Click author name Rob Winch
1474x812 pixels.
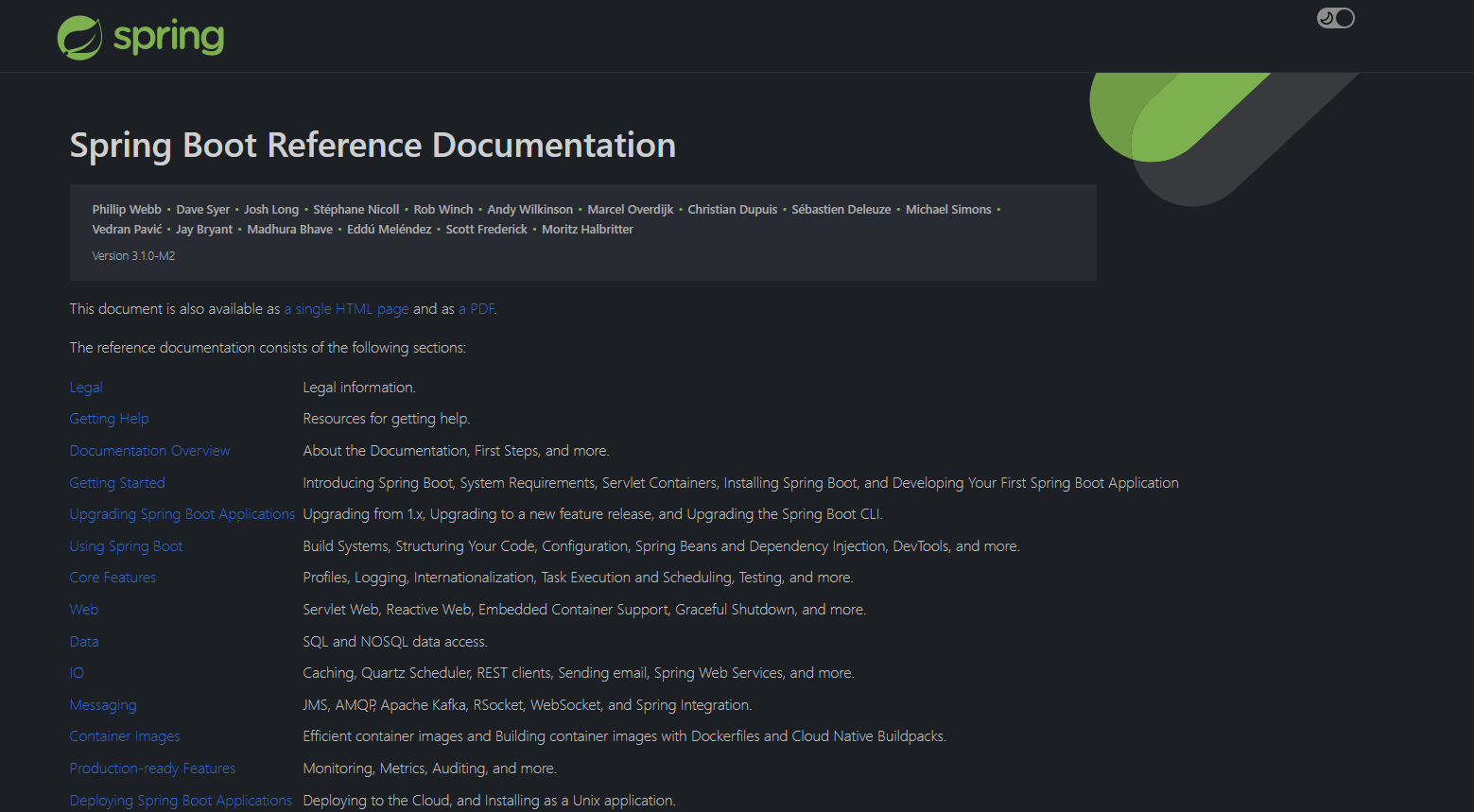[x=443, y=210]
